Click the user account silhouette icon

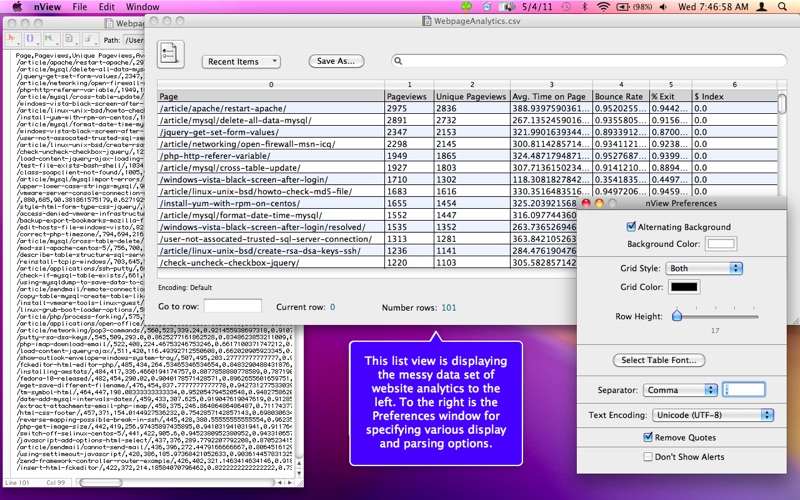pos(761,7)
